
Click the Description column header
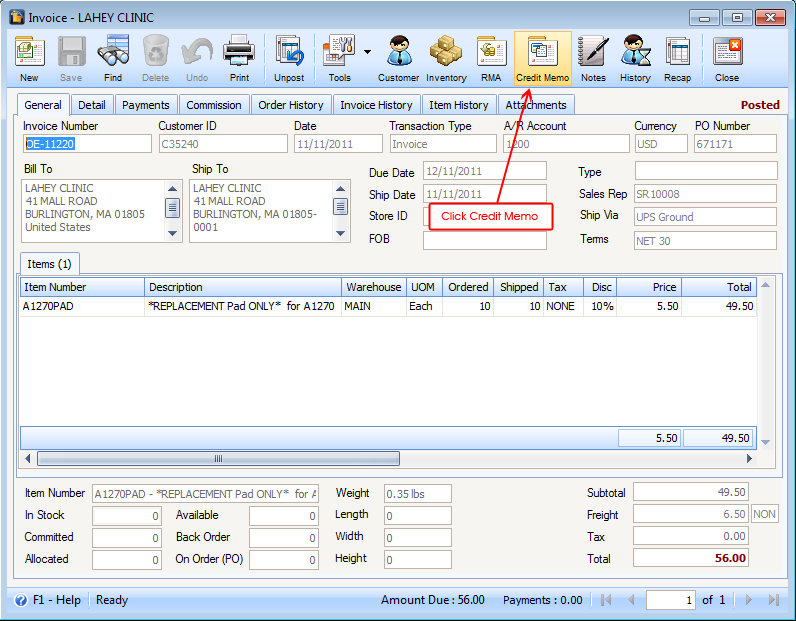[x=243, y=287]
